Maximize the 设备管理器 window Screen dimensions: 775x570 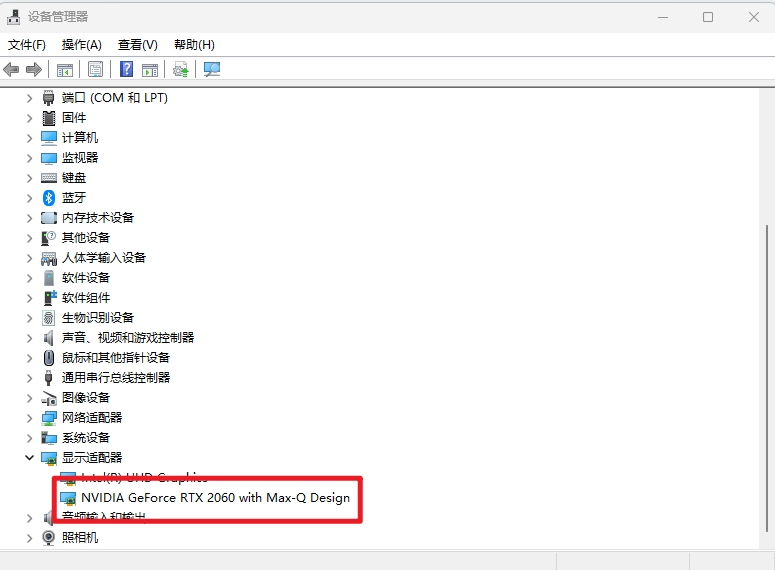708,17
